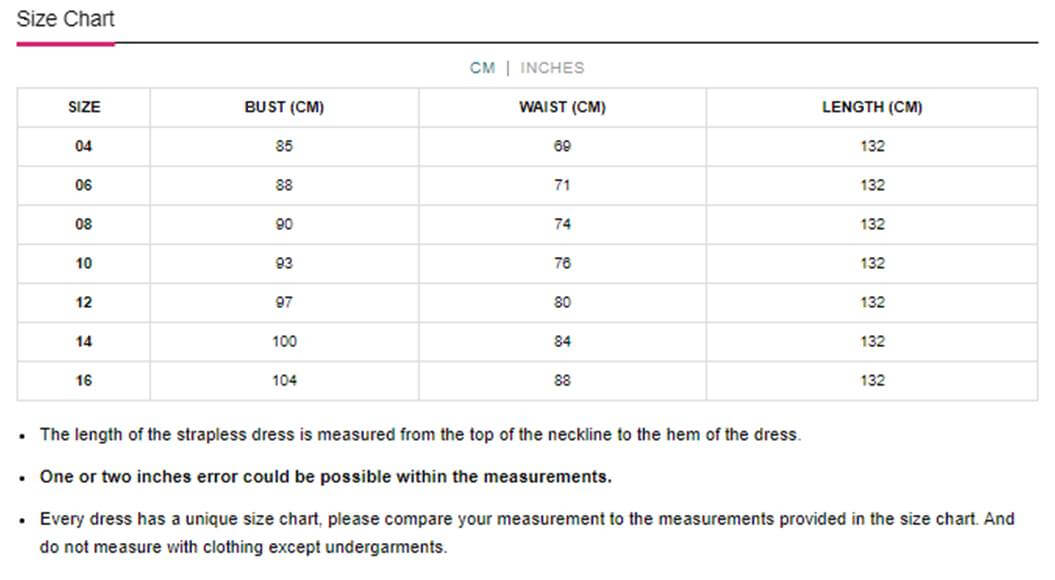Click bust value 85 for size 04
1055x580 pixels.
[x=284, y=146]
